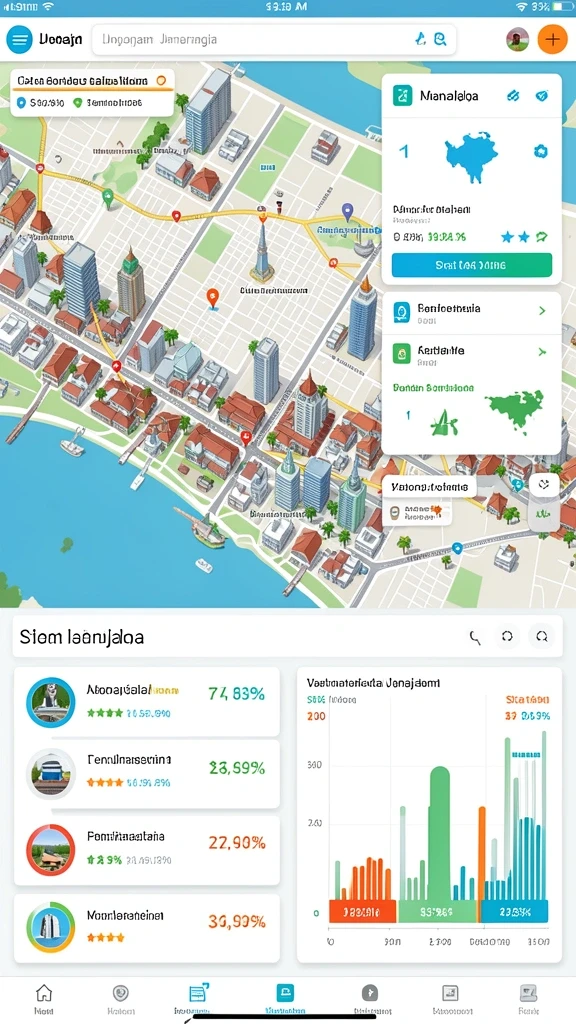Tap the teal icon beside Manalaloa title

[x=402, y=96]
